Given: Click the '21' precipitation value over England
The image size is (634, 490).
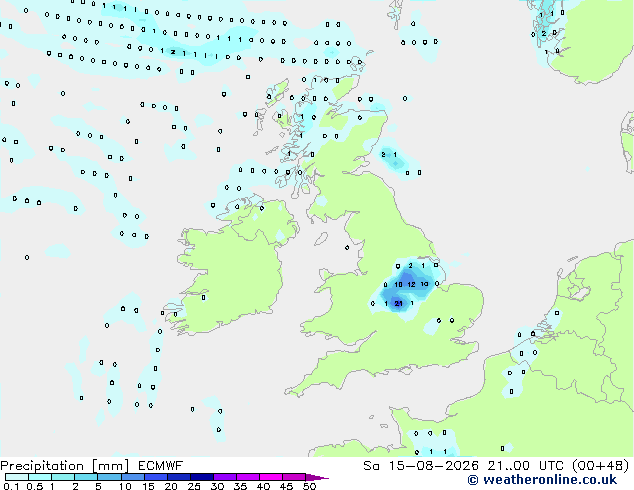Looking at the screenshot, I should 398,303.
